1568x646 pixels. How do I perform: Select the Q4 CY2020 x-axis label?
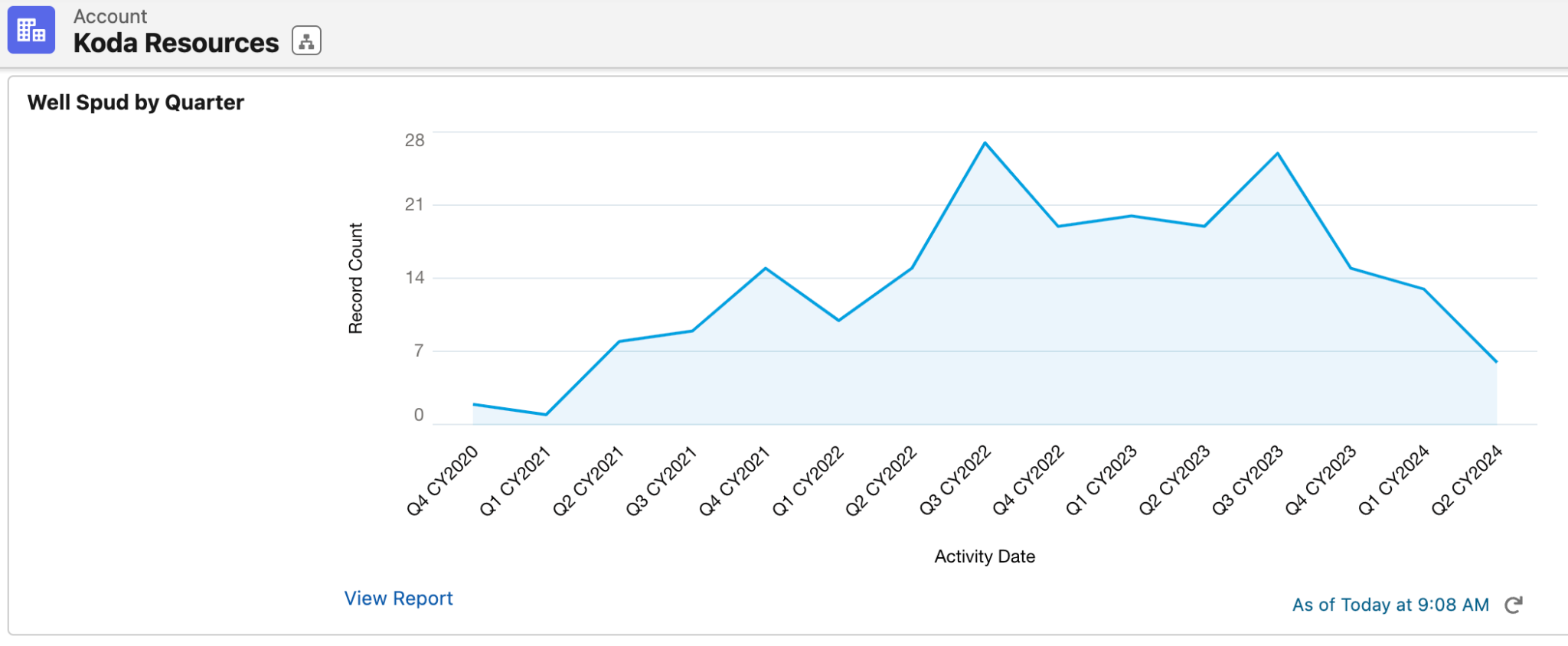tap(443, 481)
